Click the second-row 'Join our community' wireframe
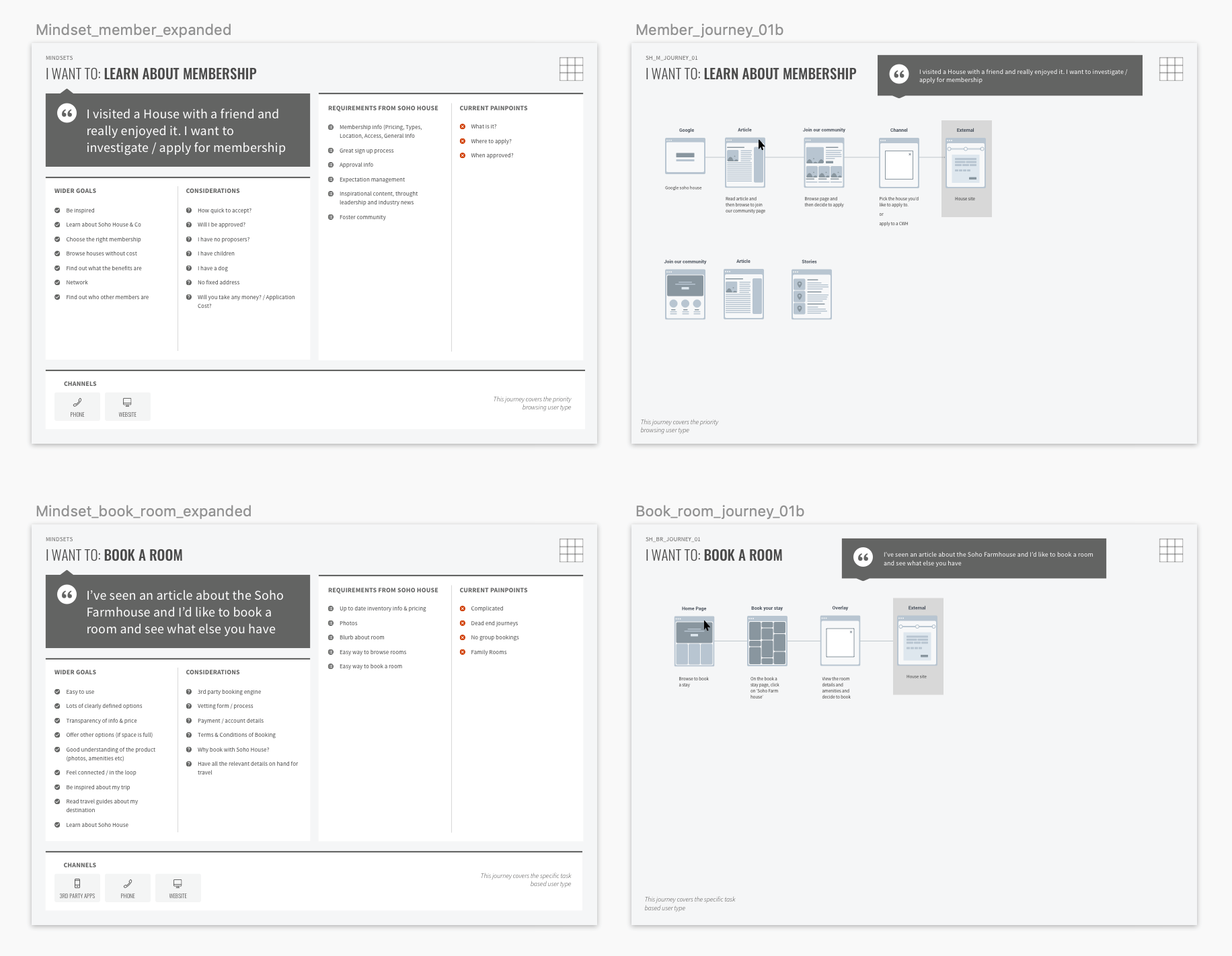This screenshot has width=1232, height=956. click(x=685, y=294)
